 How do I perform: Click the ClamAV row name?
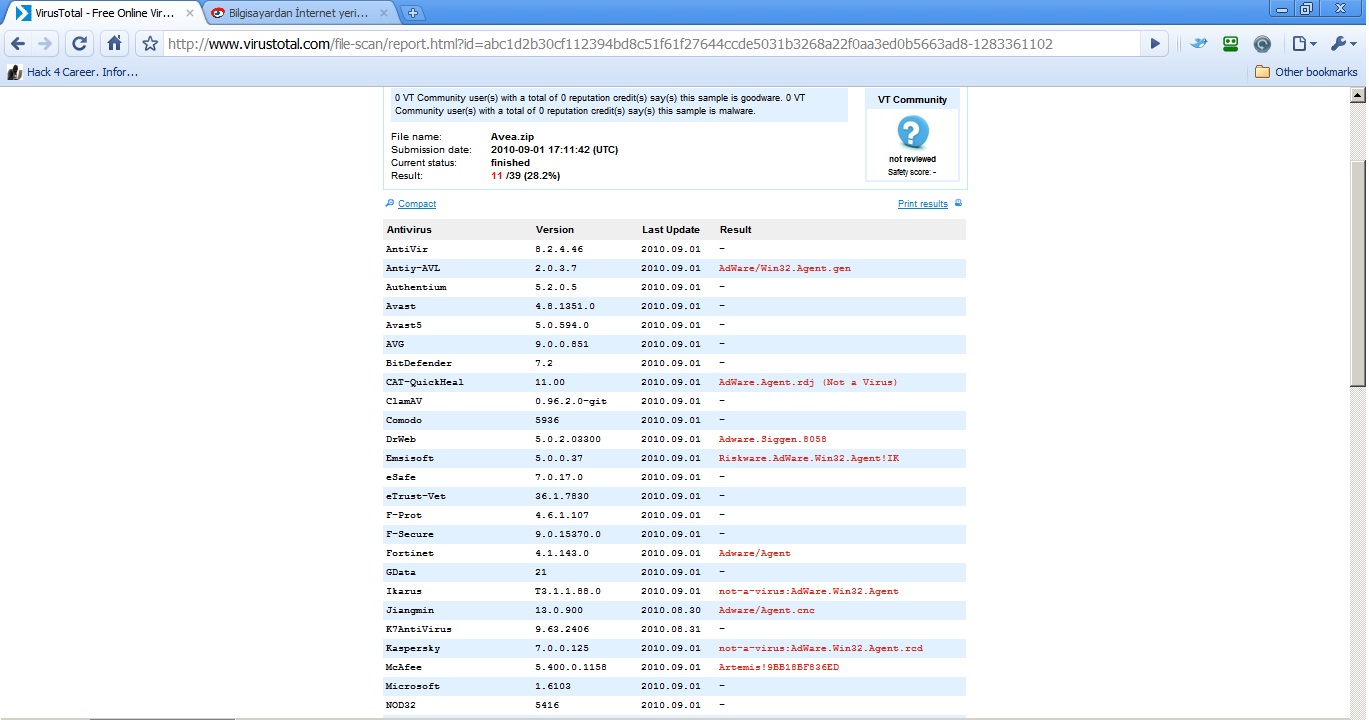point(404,401)
